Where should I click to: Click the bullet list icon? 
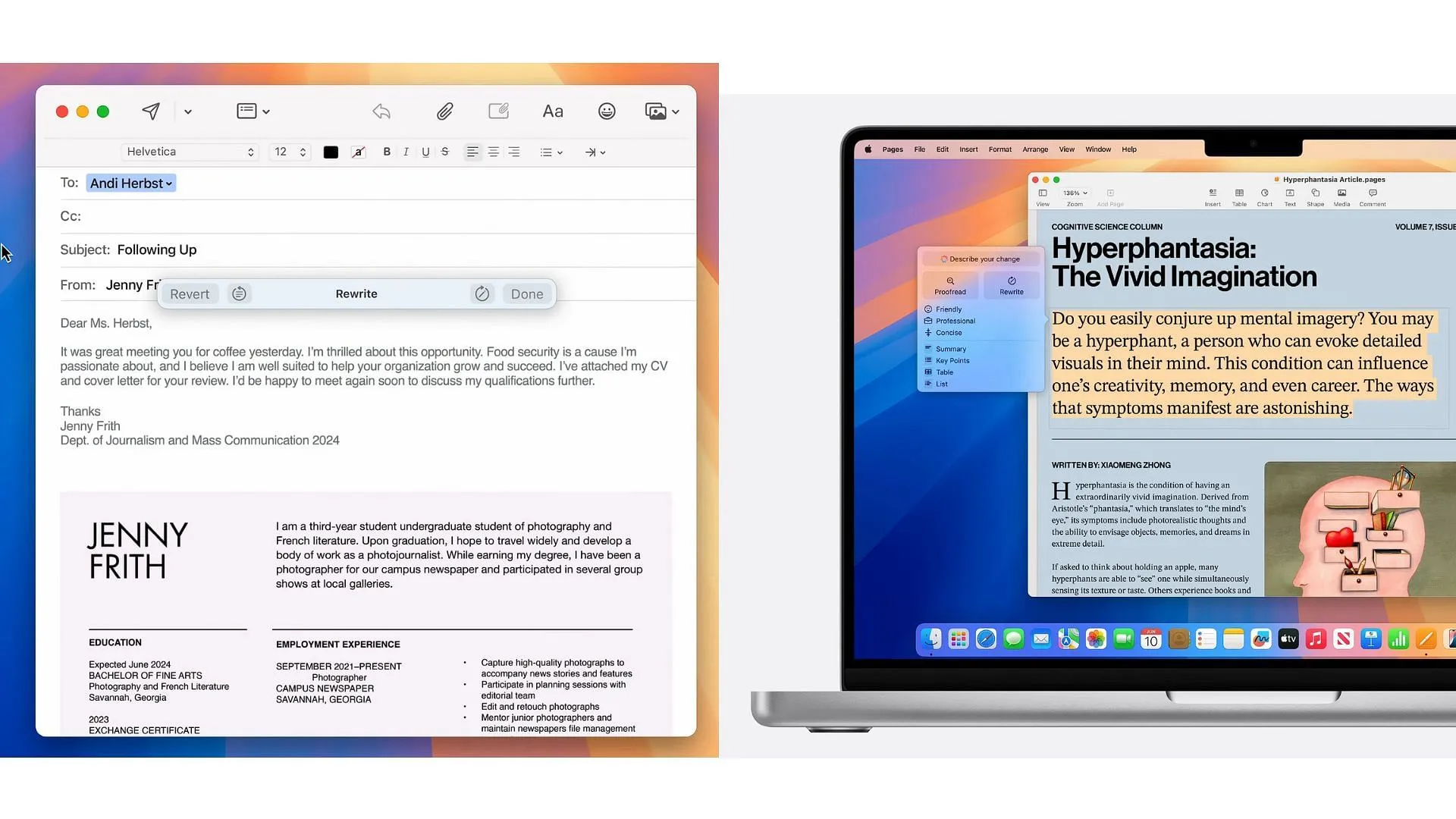[546, 152]
